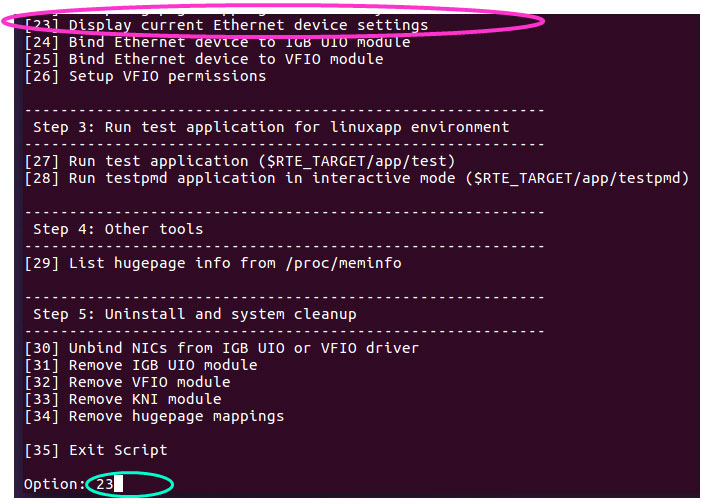The height and width of the screenshot is (504, 701).
Task: Select Remove hugepage mappings entry
Action: [176, 416]
